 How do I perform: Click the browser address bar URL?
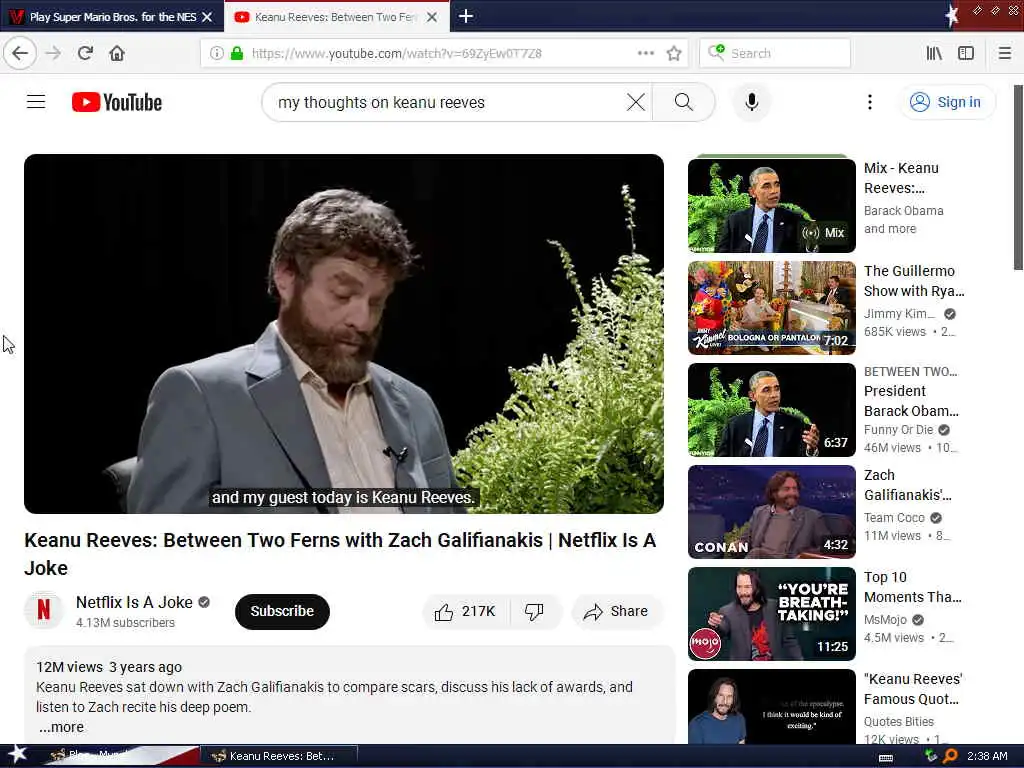coord(396,54)
